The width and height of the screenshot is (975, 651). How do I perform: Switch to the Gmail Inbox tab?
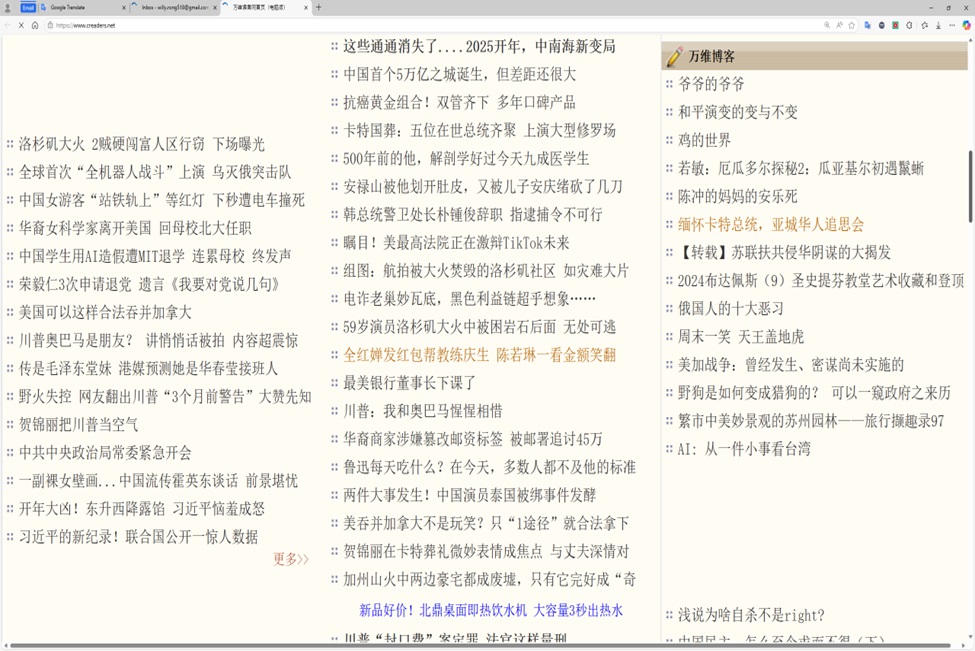click(175, 7)
